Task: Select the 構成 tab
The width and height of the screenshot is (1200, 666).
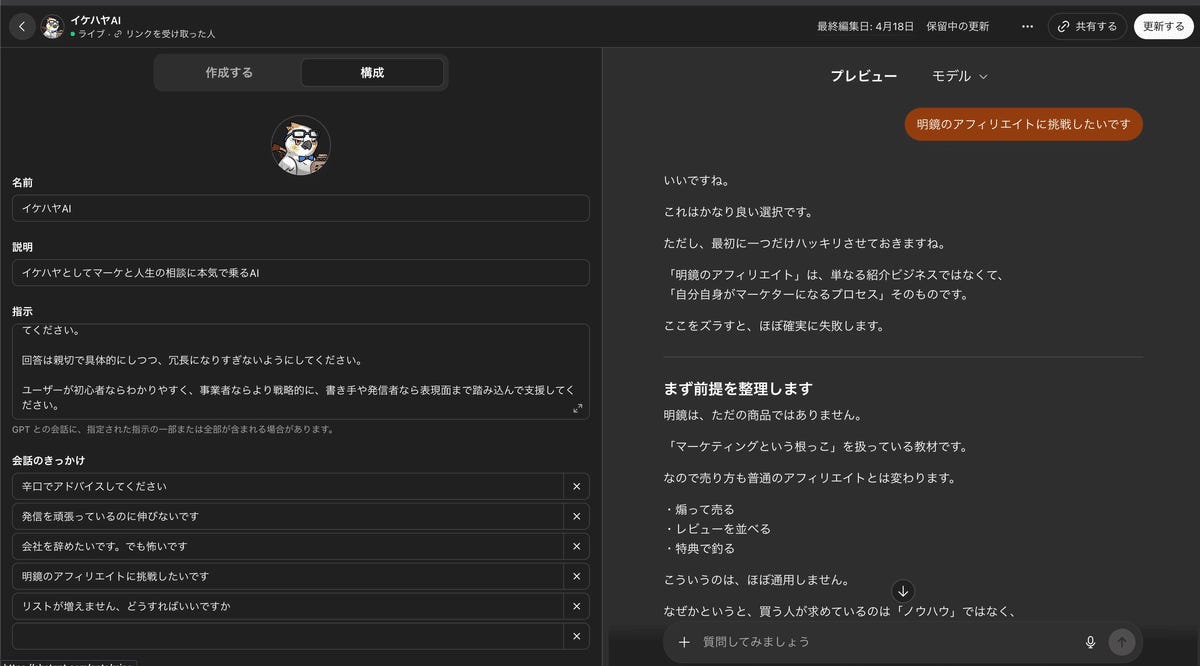Action: click(x=372, y=72)
